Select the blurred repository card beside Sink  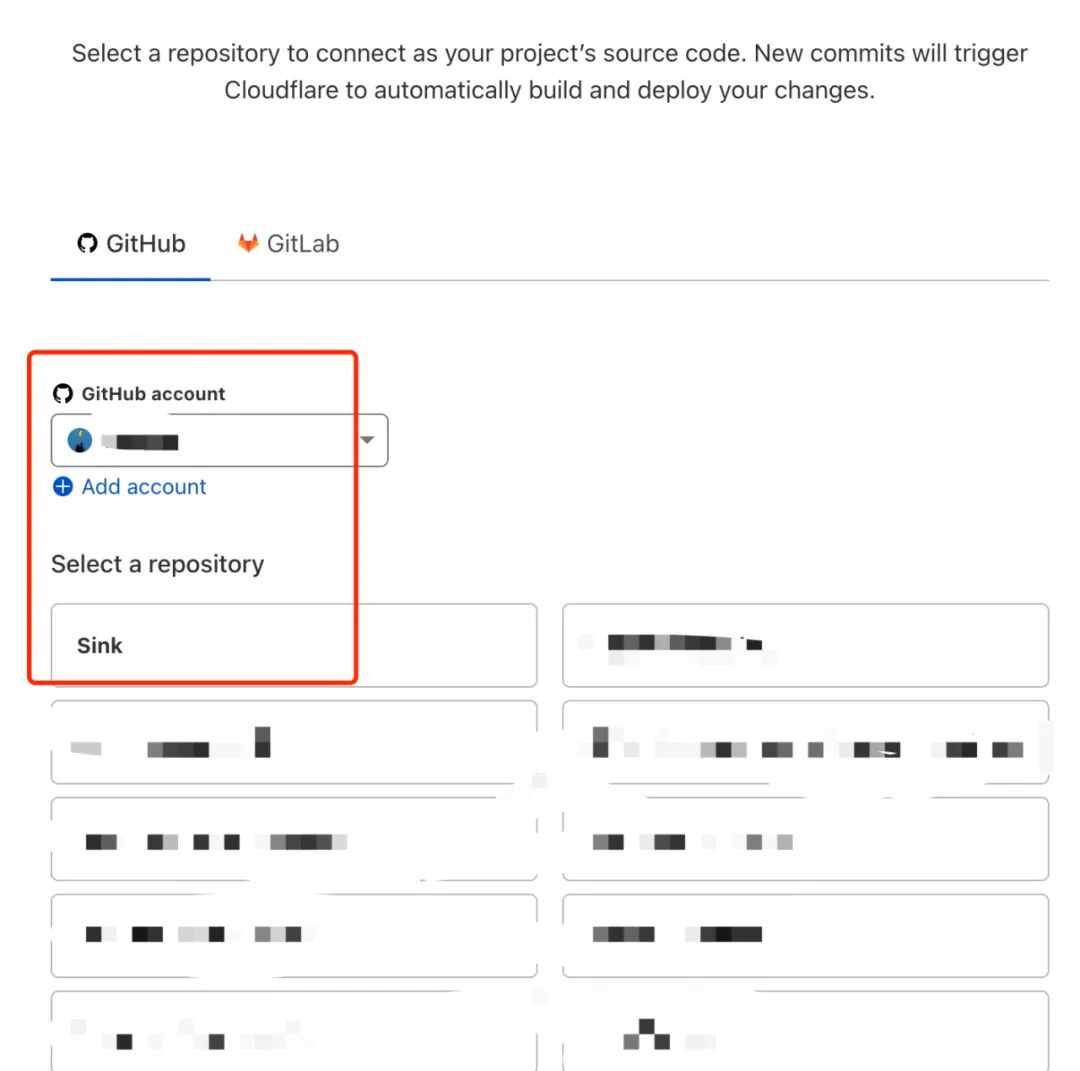805,645
